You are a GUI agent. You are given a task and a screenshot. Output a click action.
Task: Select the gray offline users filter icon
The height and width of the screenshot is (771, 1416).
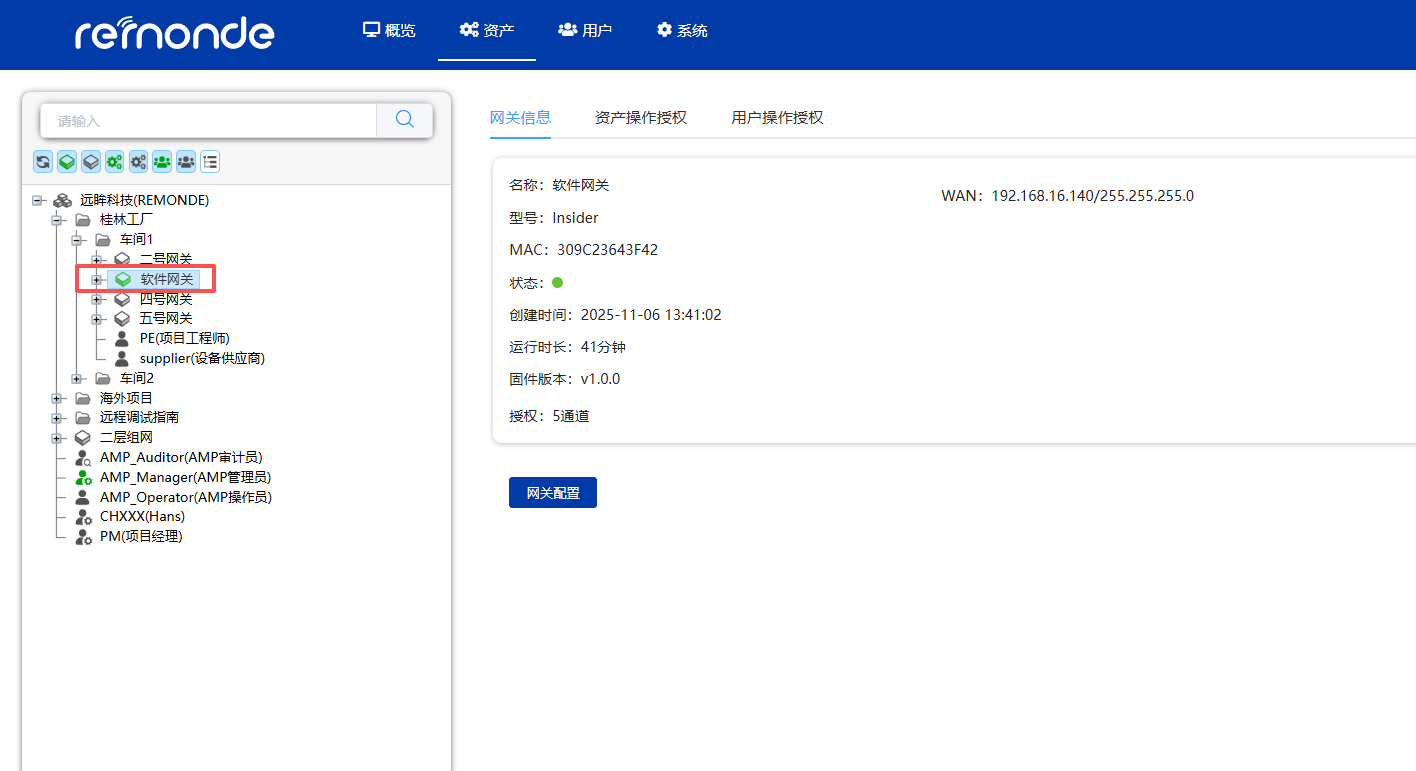click(185, 161)
